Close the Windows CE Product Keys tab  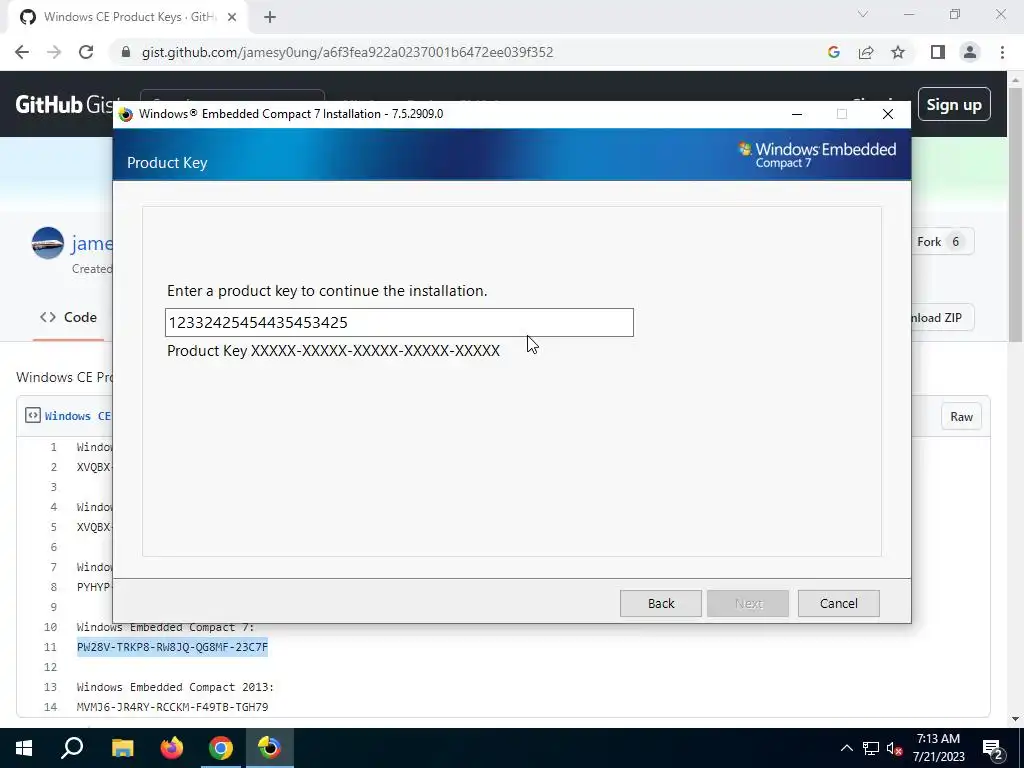[x=232, y=17]
